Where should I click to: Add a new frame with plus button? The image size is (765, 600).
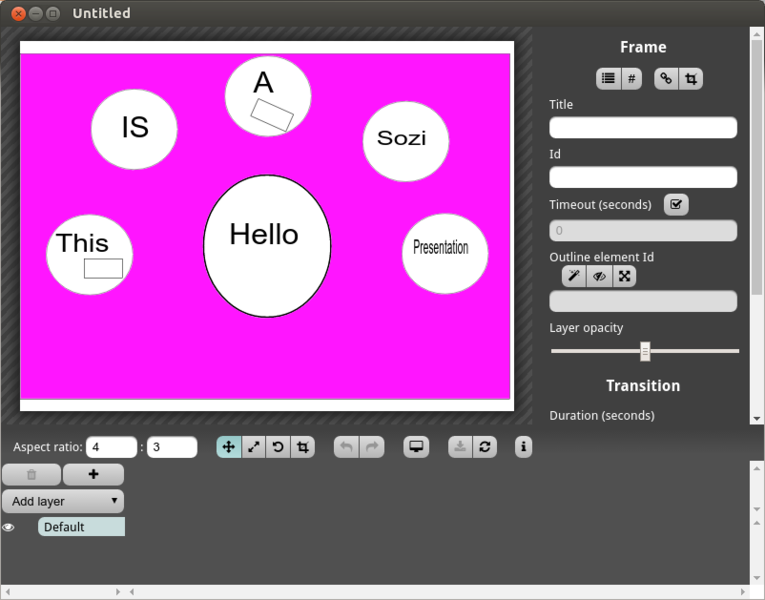pos(93,475)
